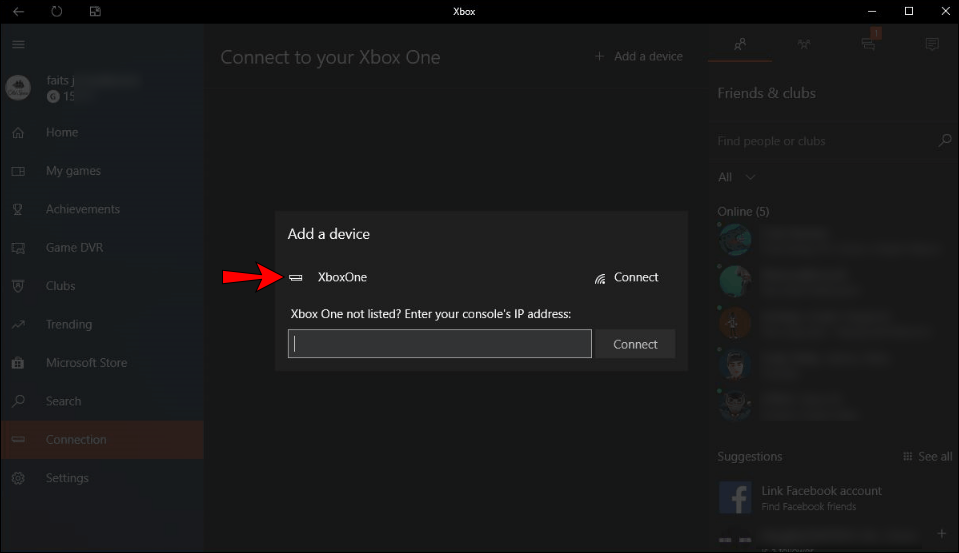Click the gamerscore G icon under profile
Image resolution: width=959 pixels, height=553 pixels.
53,96
